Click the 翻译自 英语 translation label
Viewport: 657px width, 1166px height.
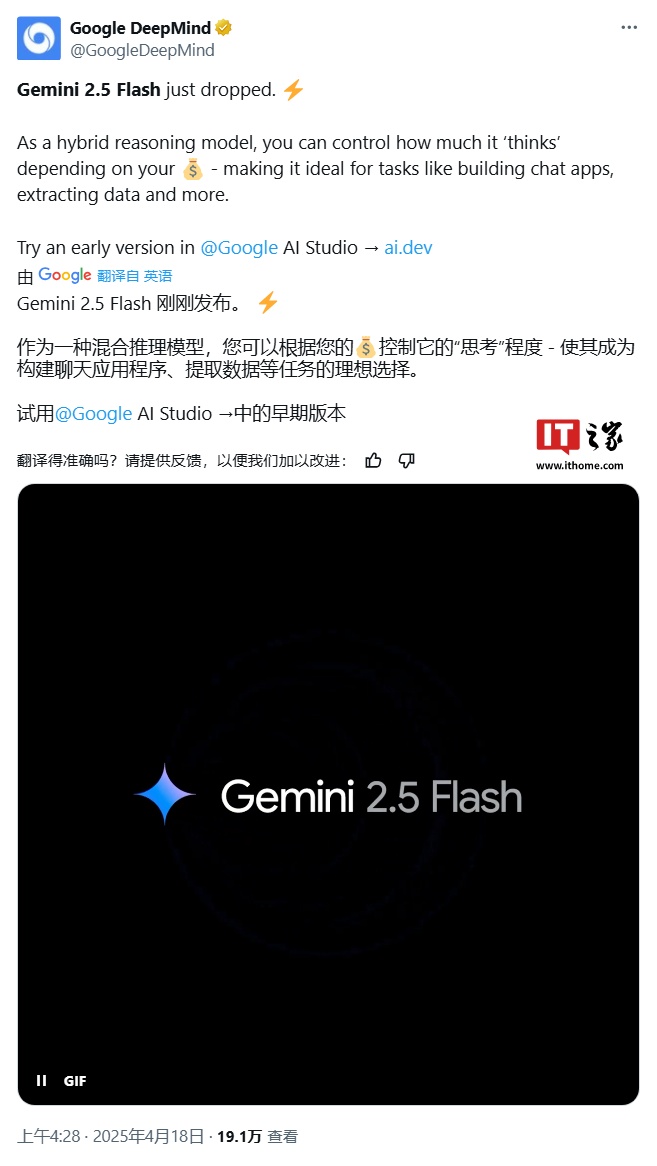[x=135, y=276]
